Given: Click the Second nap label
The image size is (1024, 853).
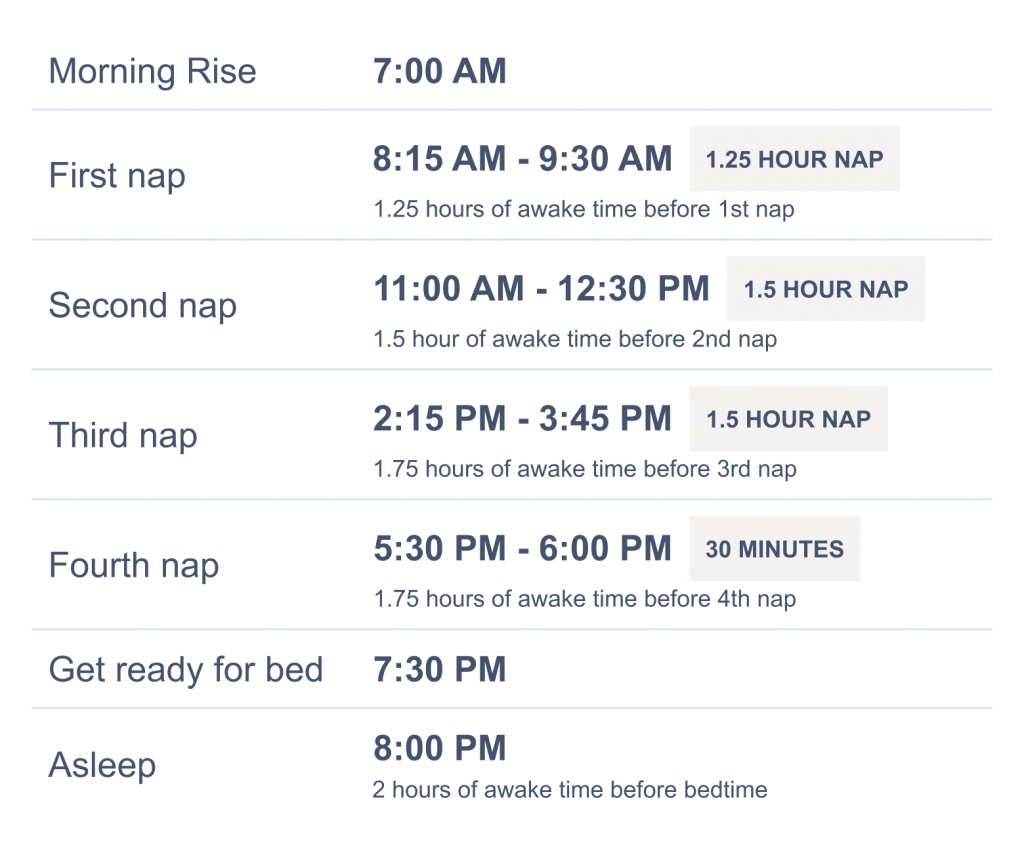Looking at the screenshot, I should click(x=142, y=306).
